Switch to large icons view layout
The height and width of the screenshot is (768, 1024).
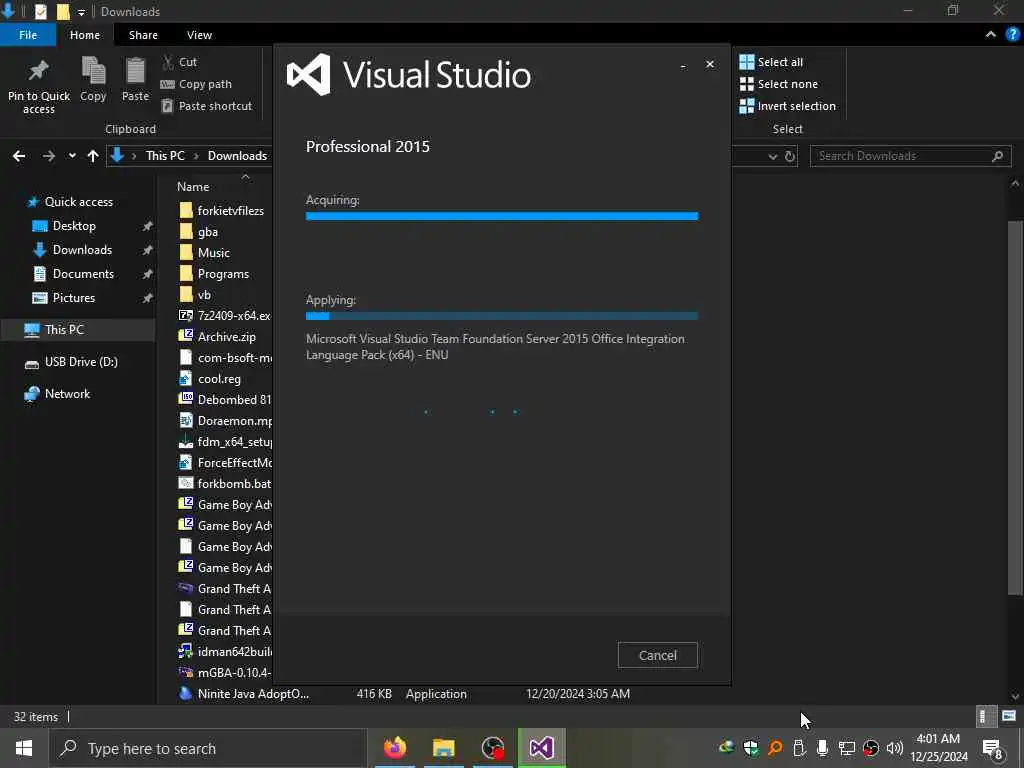1009,716
